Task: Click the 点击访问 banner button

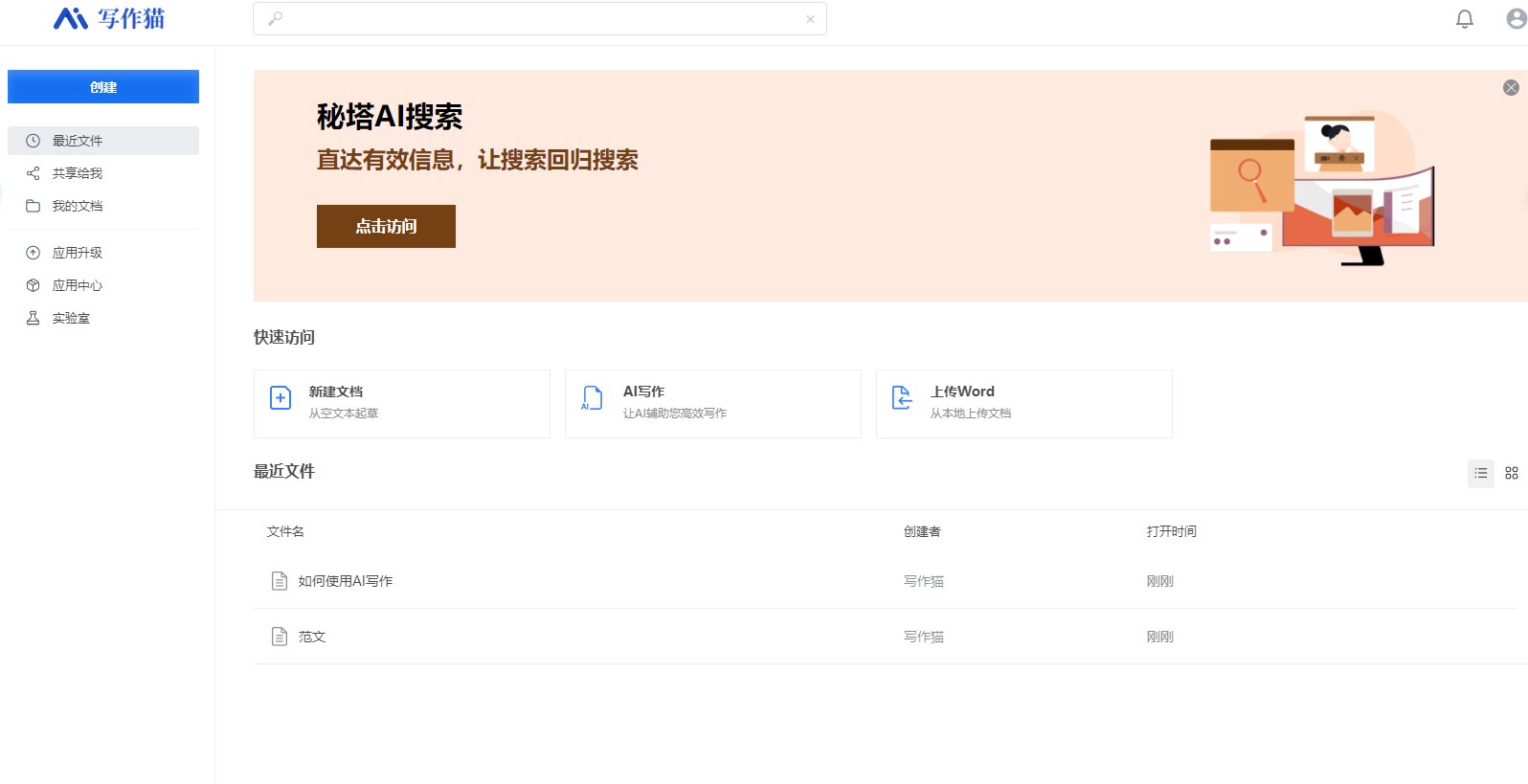Action: pos(386,226)
